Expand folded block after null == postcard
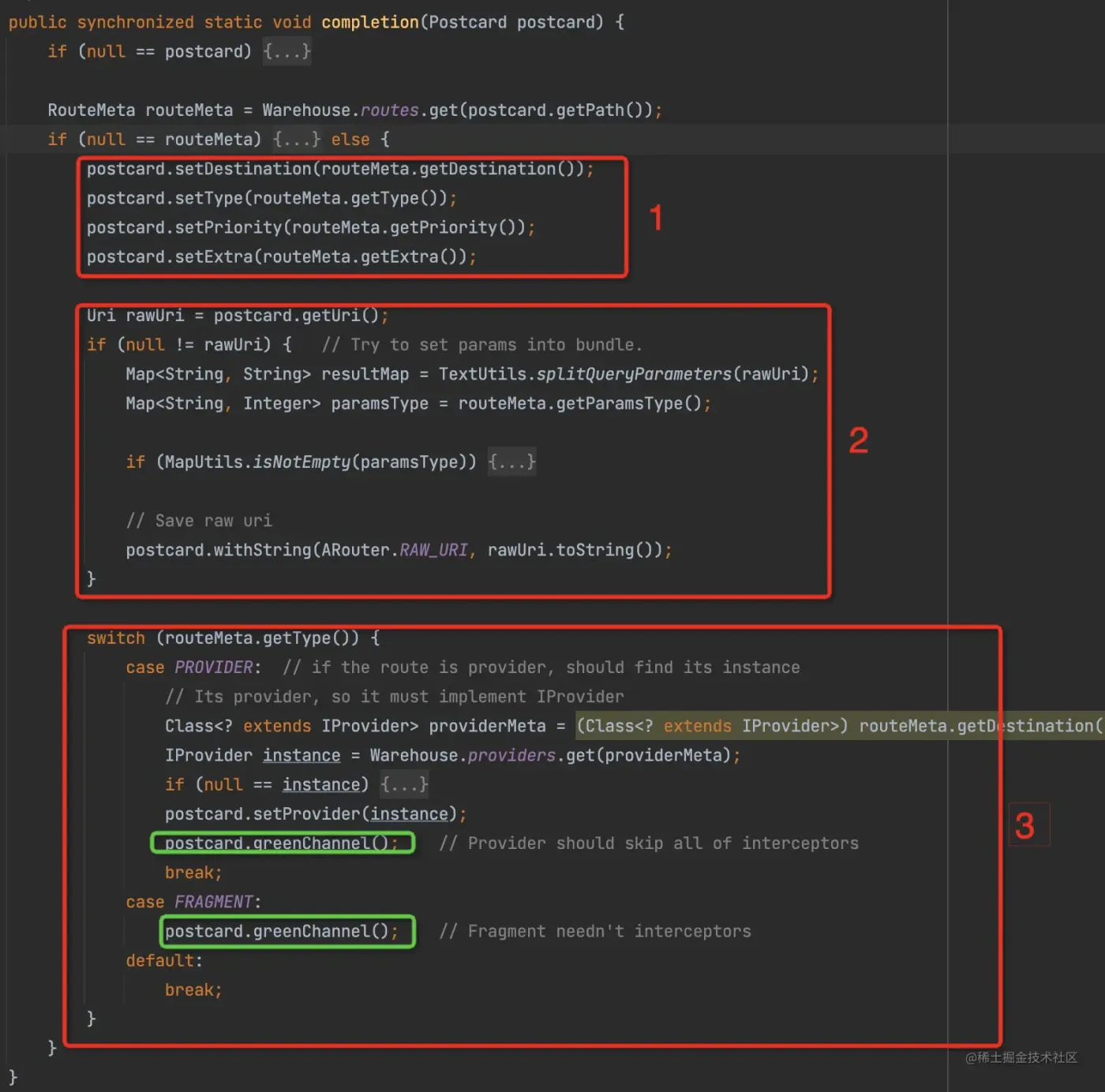1105x1092 pixels. [x=287, y=52]
